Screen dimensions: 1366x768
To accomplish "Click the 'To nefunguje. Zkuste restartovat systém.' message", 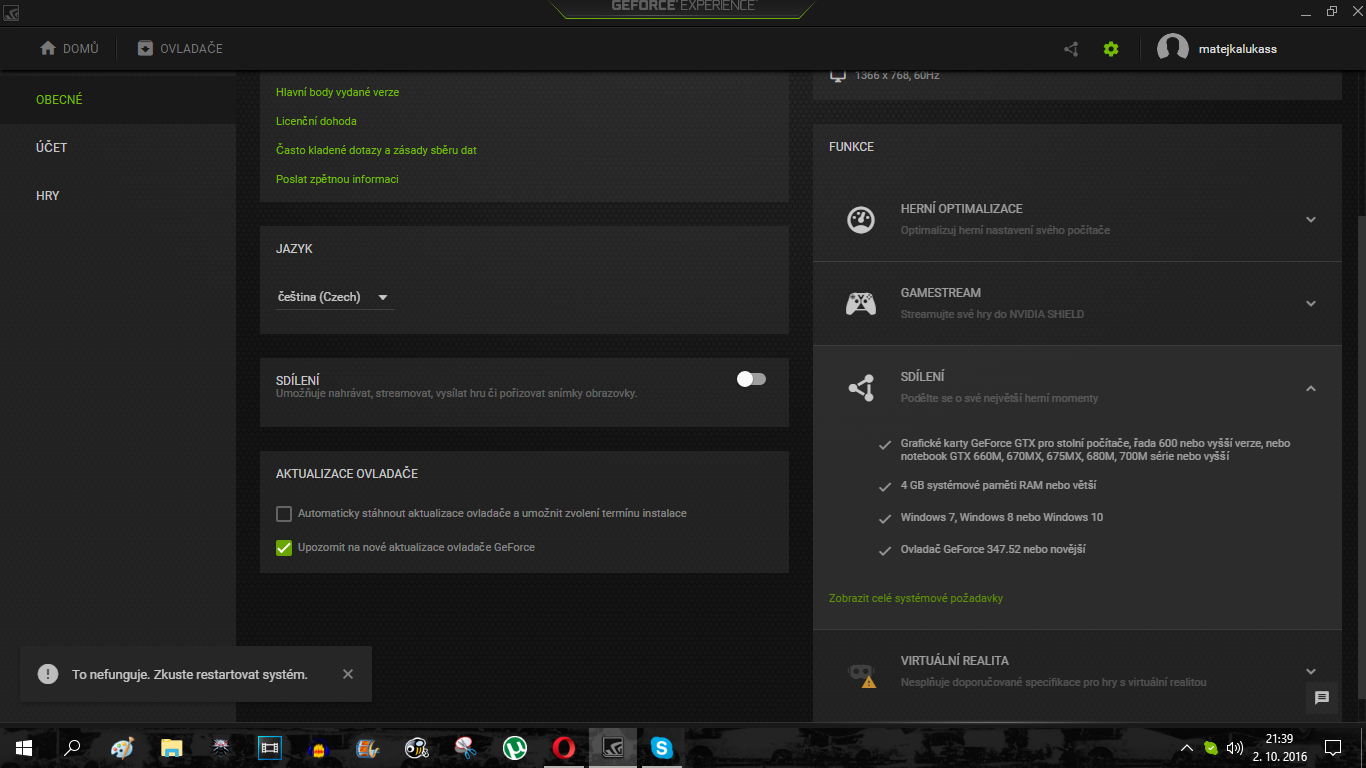I will pyautogui.click(x=190, y=674).
